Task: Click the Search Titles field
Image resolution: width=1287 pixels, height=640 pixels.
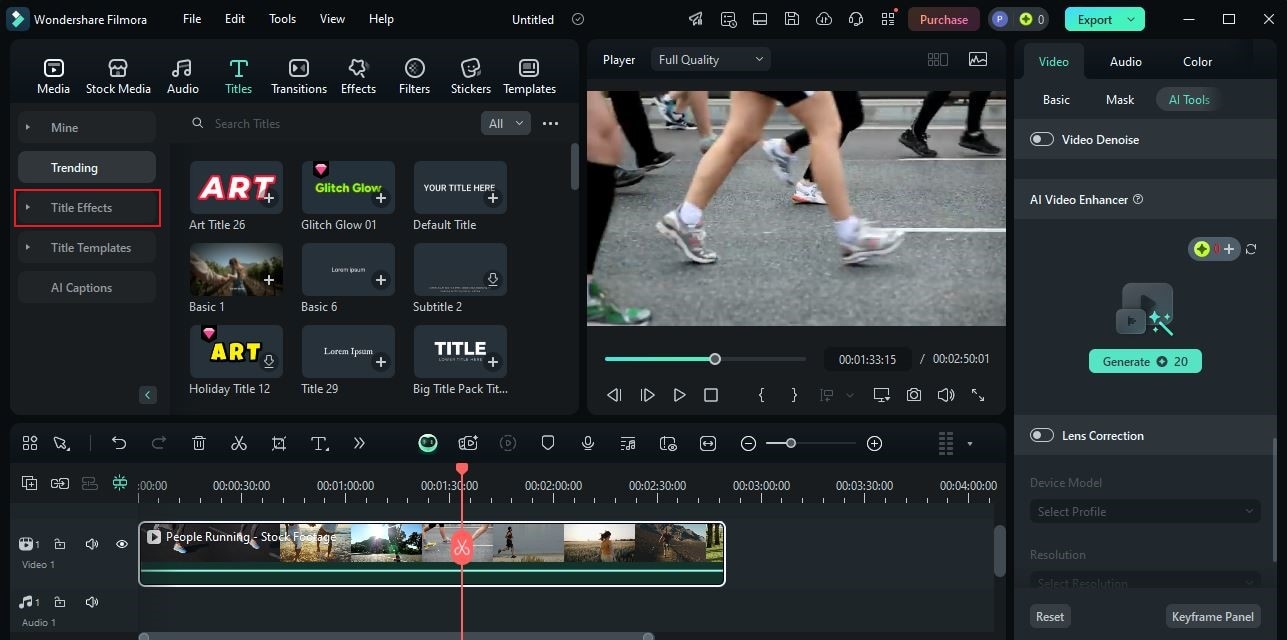Action: click(x=330, y=123)
